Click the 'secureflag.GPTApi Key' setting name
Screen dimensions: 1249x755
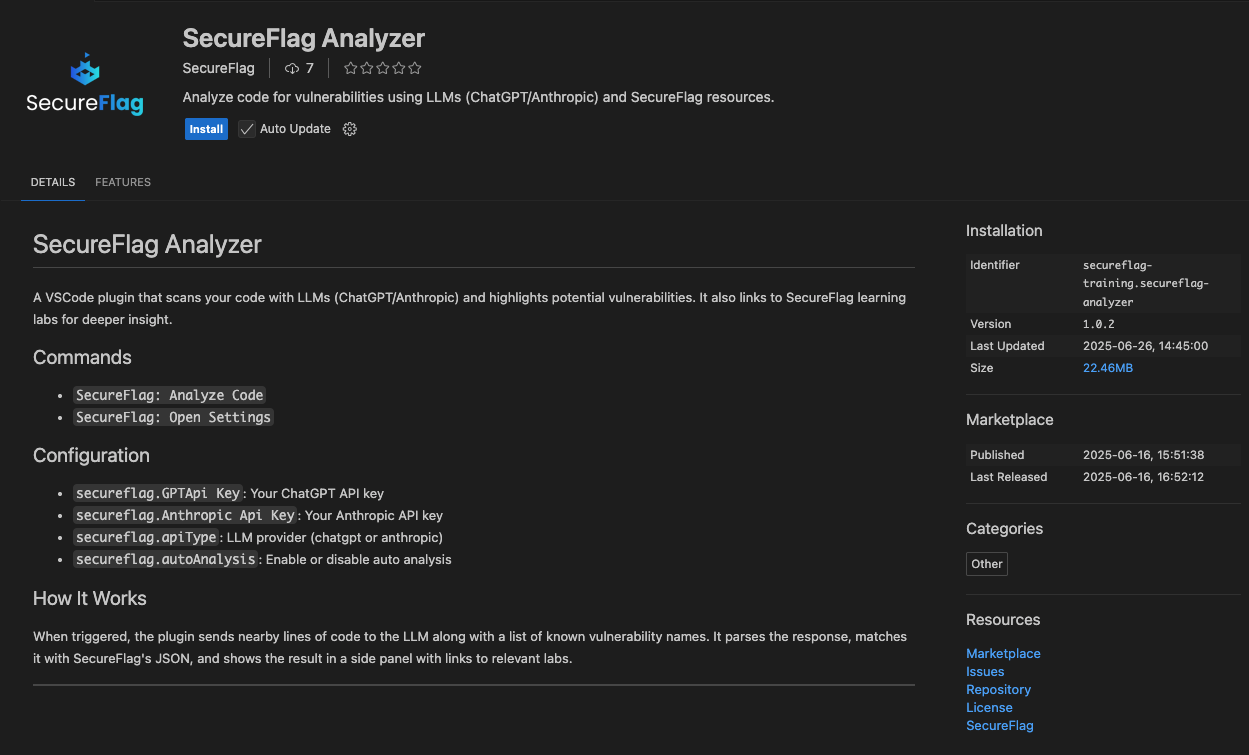pos(158,493)
